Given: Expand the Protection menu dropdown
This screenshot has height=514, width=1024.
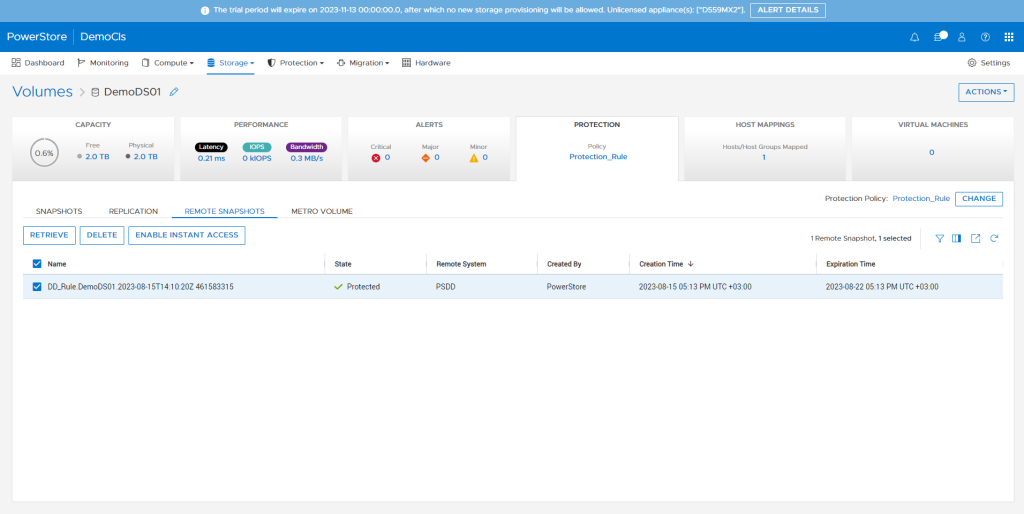Looking at the screenshot, I should (296, 63).
